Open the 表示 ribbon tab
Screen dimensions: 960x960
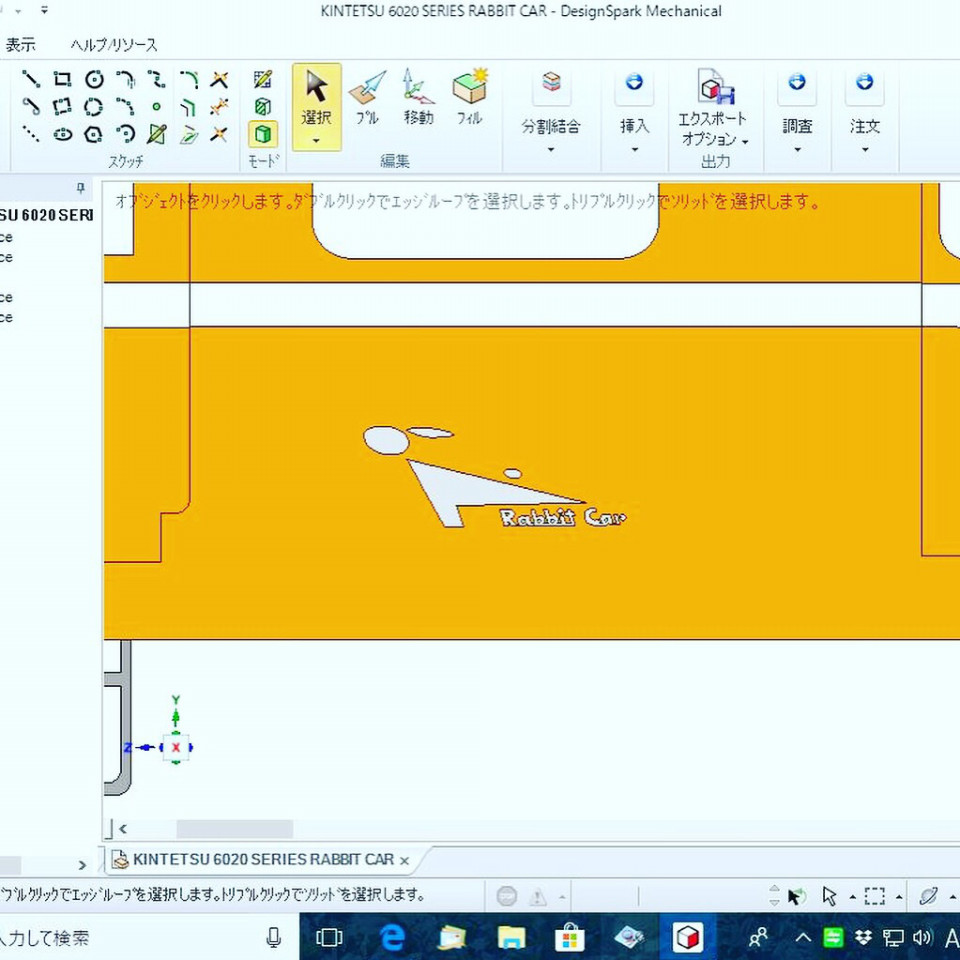(21, 44)
